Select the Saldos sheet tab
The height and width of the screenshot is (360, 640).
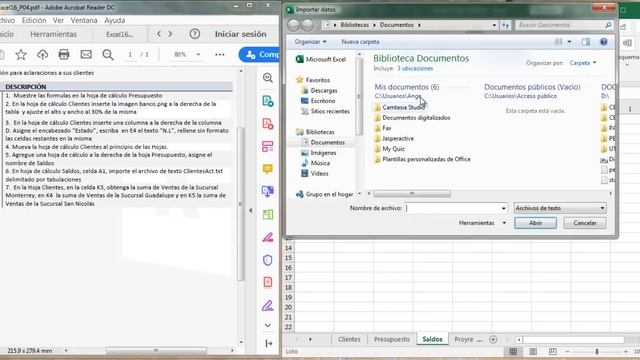coord(432,340)
